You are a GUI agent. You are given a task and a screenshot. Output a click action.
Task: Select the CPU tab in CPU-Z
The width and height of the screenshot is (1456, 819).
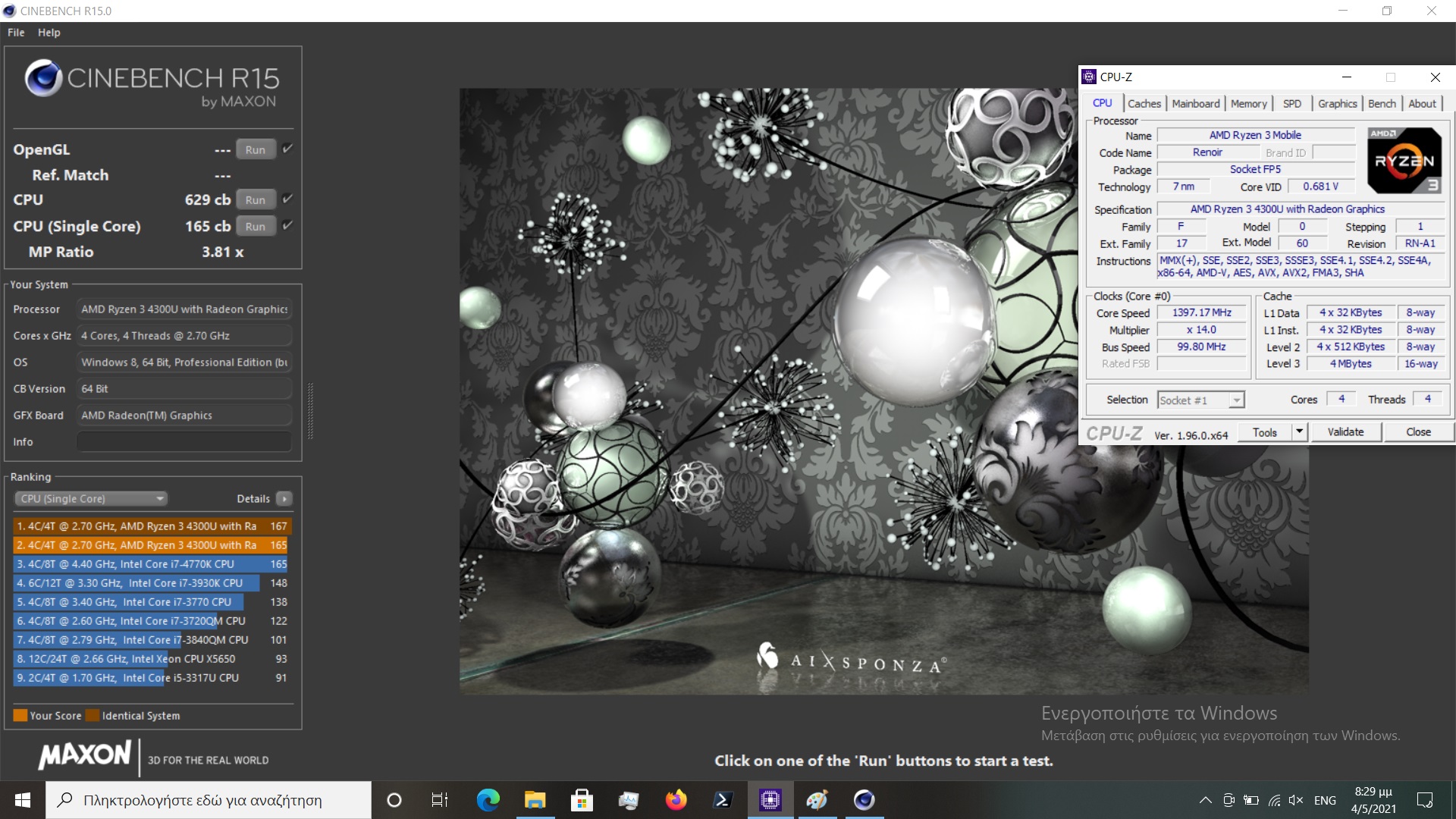click(1102, 103)
